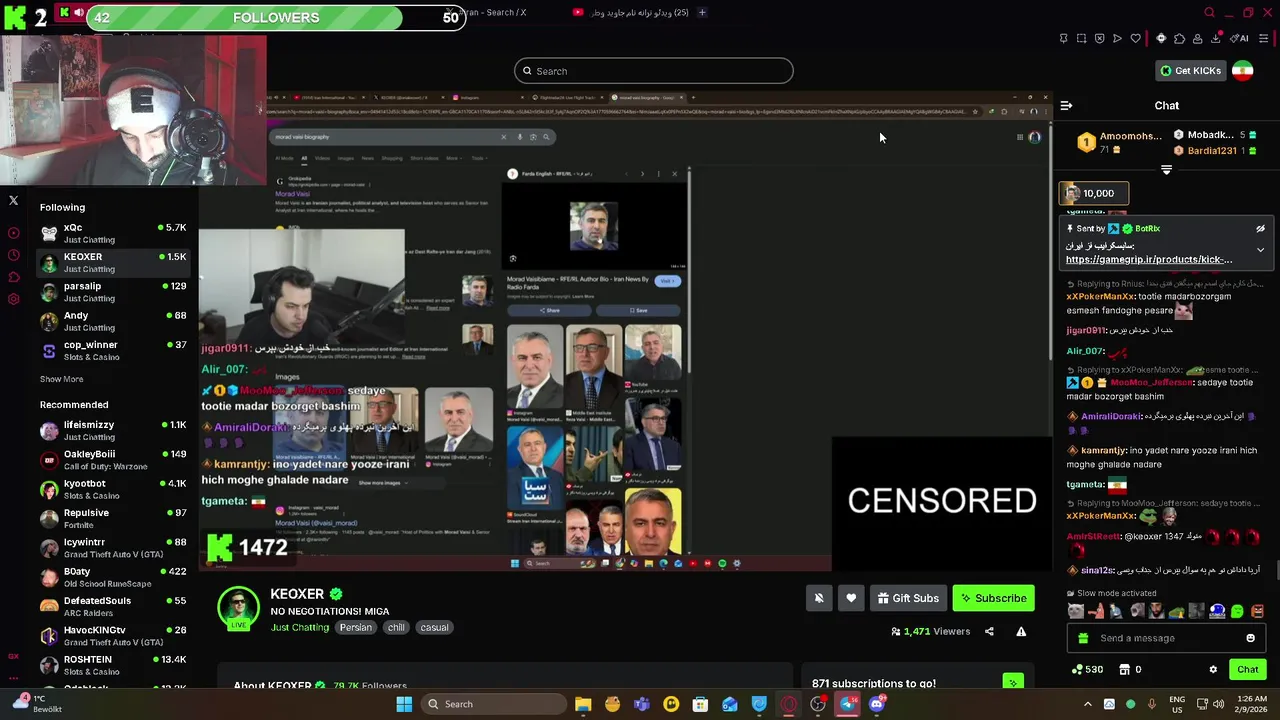Image resolution: width=1280 pixels, height=720 pixels.
Task: Open cop_winner channel in sidebar
Action: coord(113,350)
